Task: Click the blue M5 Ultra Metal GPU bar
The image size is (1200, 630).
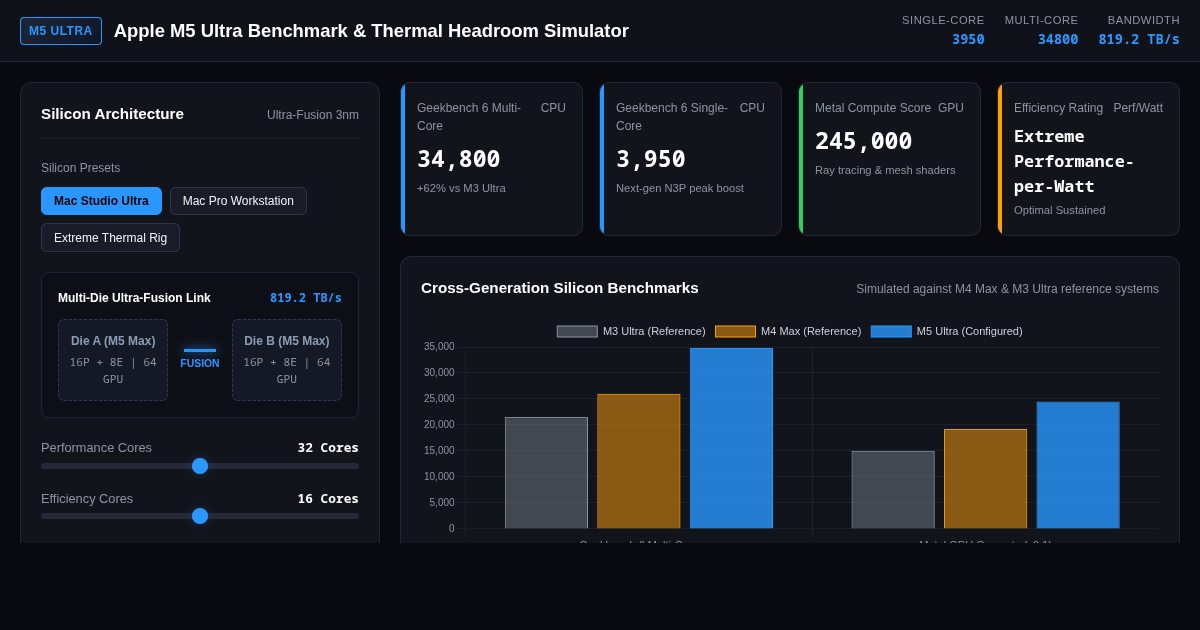Action: [x=1078, y=465]
